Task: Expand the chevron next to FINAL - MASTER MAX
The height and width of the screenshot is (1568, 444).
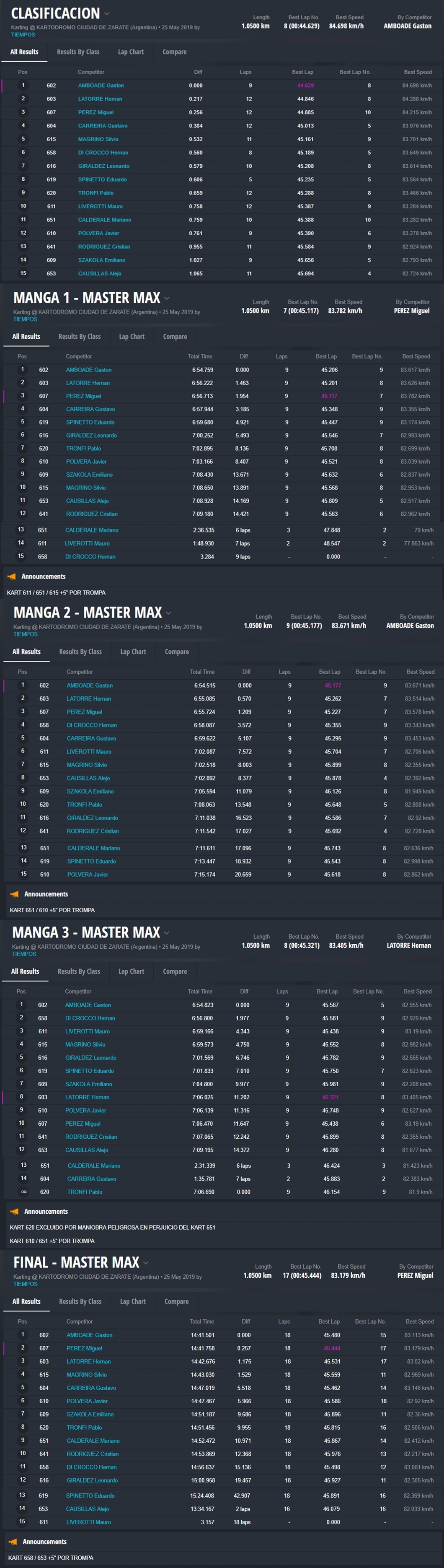Action: pyautogui.click(x=146, y=1262)
